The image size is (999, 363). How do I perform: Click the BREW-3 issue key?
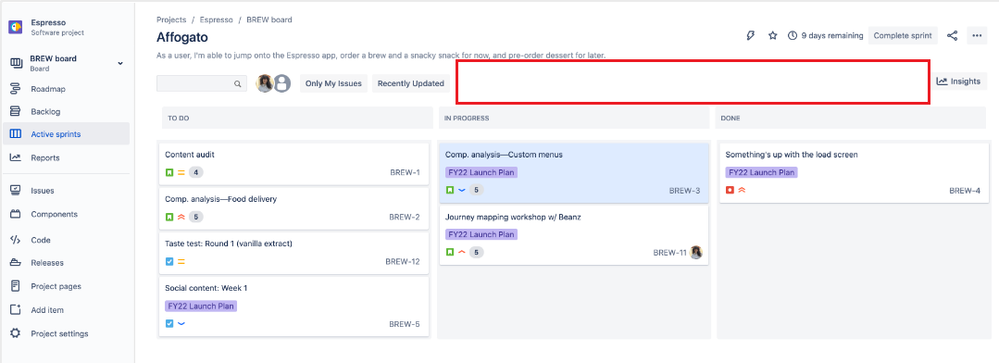tap(685, 190)
